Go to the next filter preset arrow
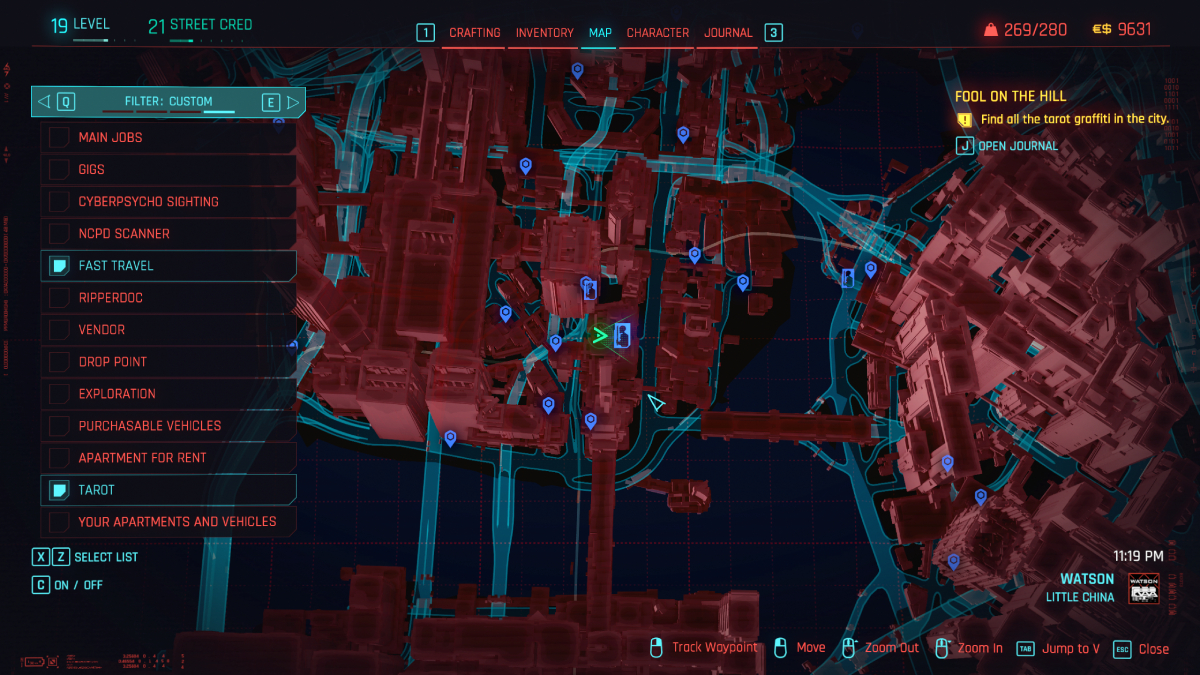The image size is (1200, 675). pyautogui.click(x=293, y=101)
